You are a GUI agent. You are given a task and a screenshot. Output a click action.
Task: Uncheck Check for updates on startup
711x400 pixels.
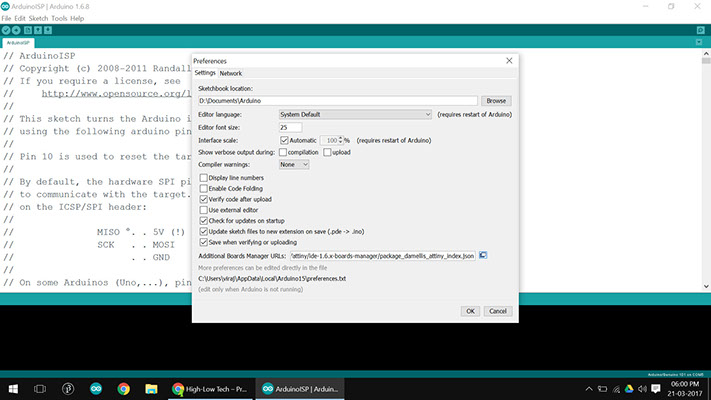(x=204, y=221)
